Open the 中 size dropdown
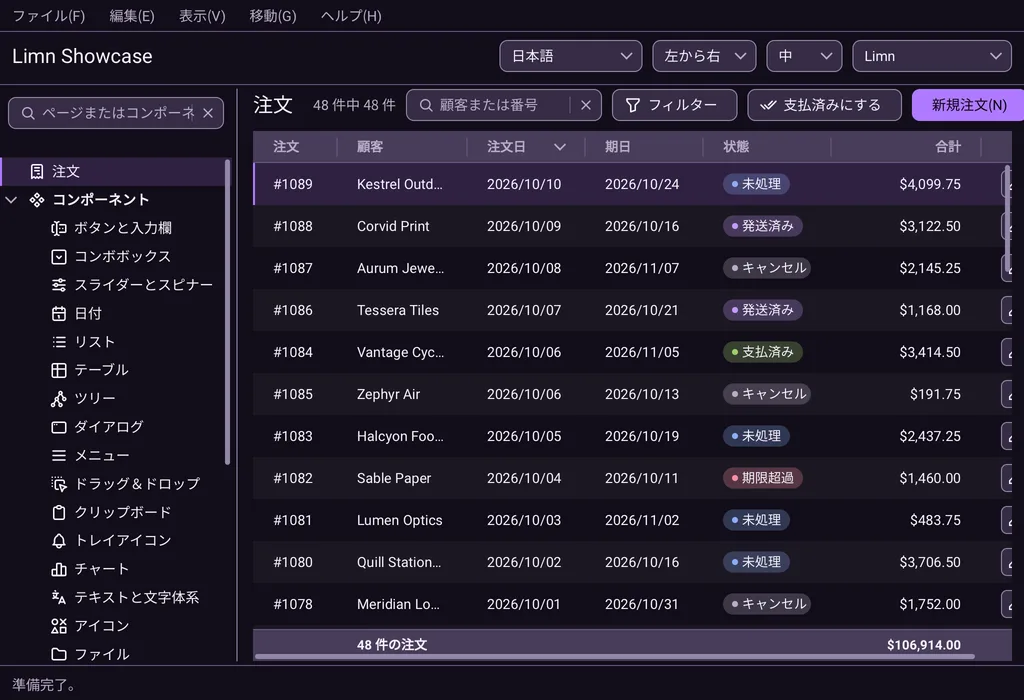 coord(804,56)
